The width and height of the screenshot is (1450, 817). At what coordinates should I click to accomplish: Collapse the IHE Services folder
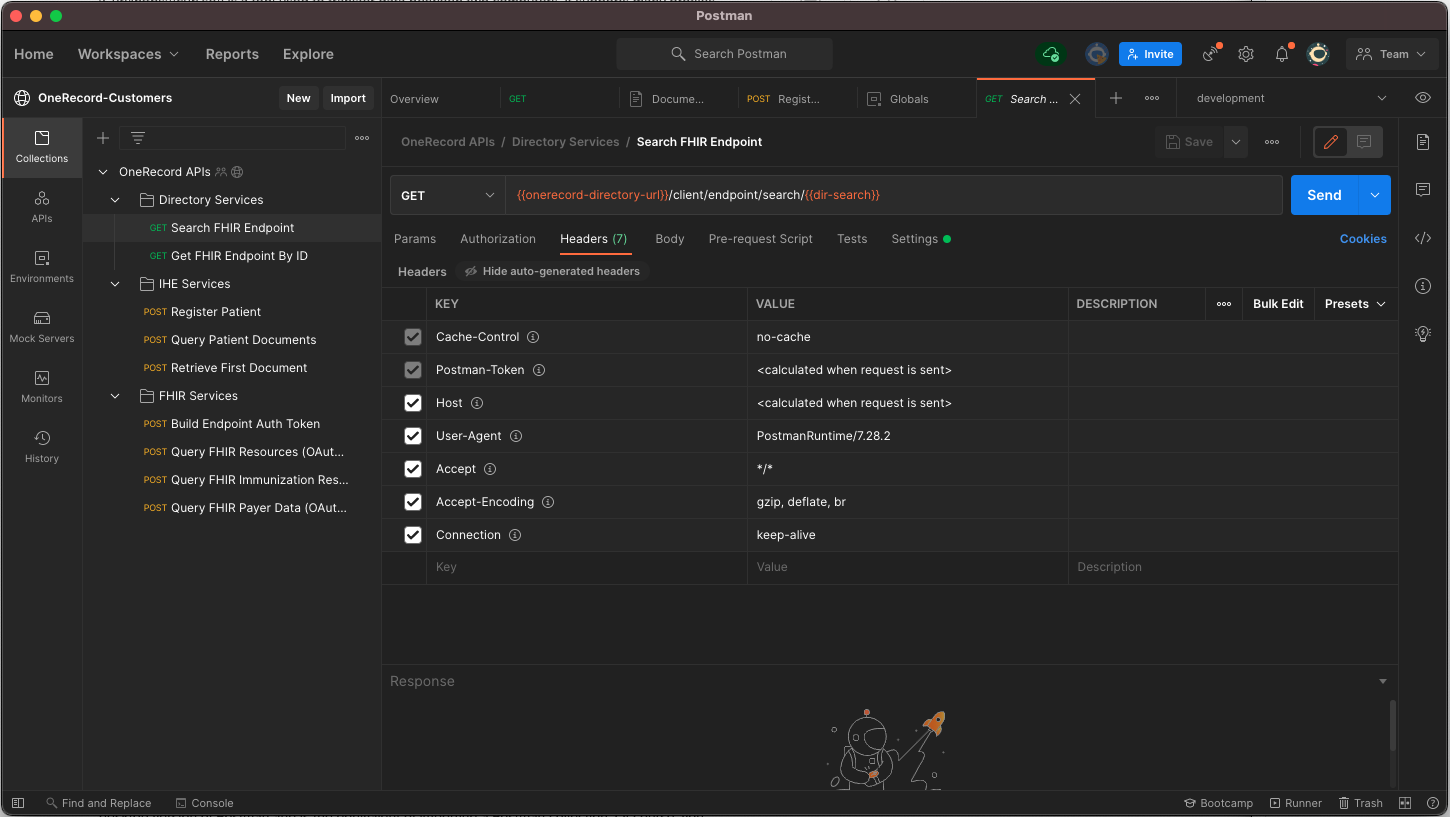point(115,284)
